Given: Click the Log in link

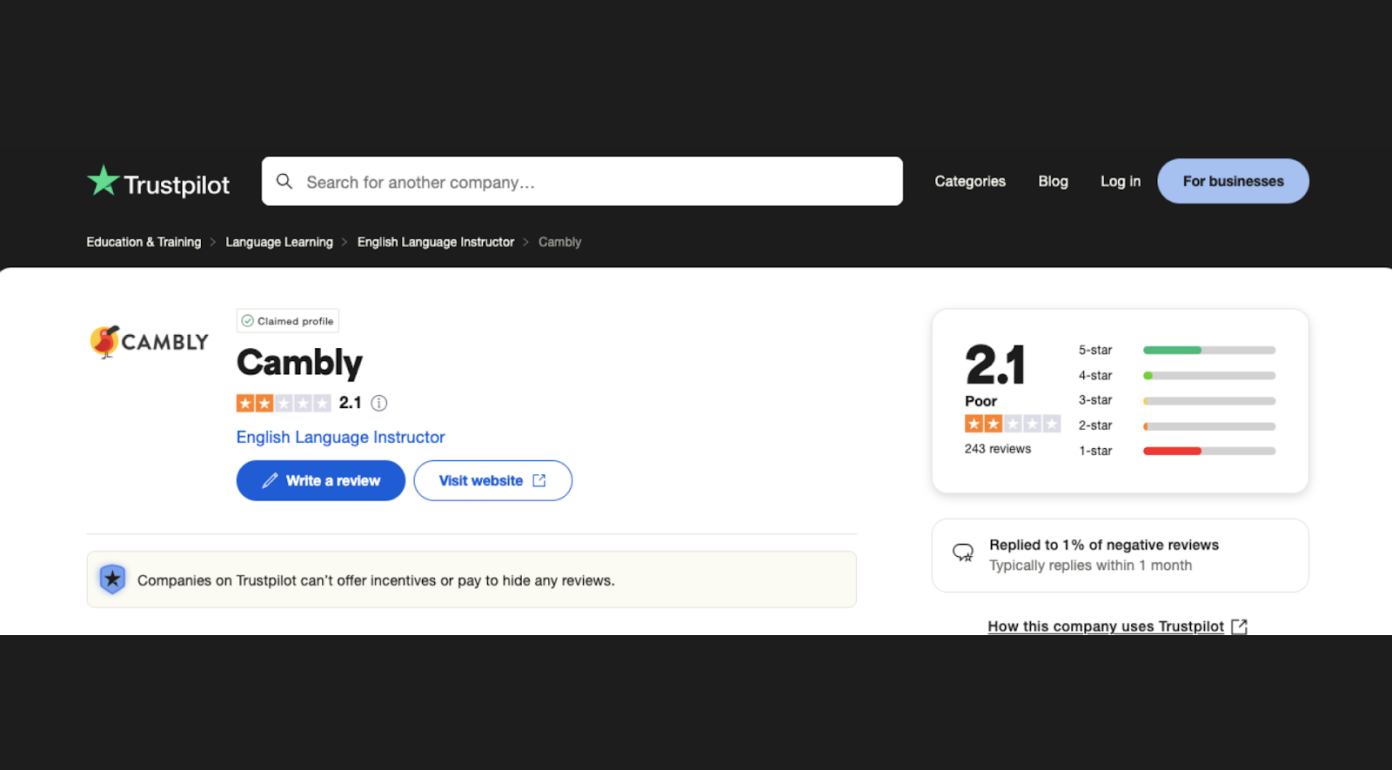Looking at the screenshot, I should (x=1120, y=181).
